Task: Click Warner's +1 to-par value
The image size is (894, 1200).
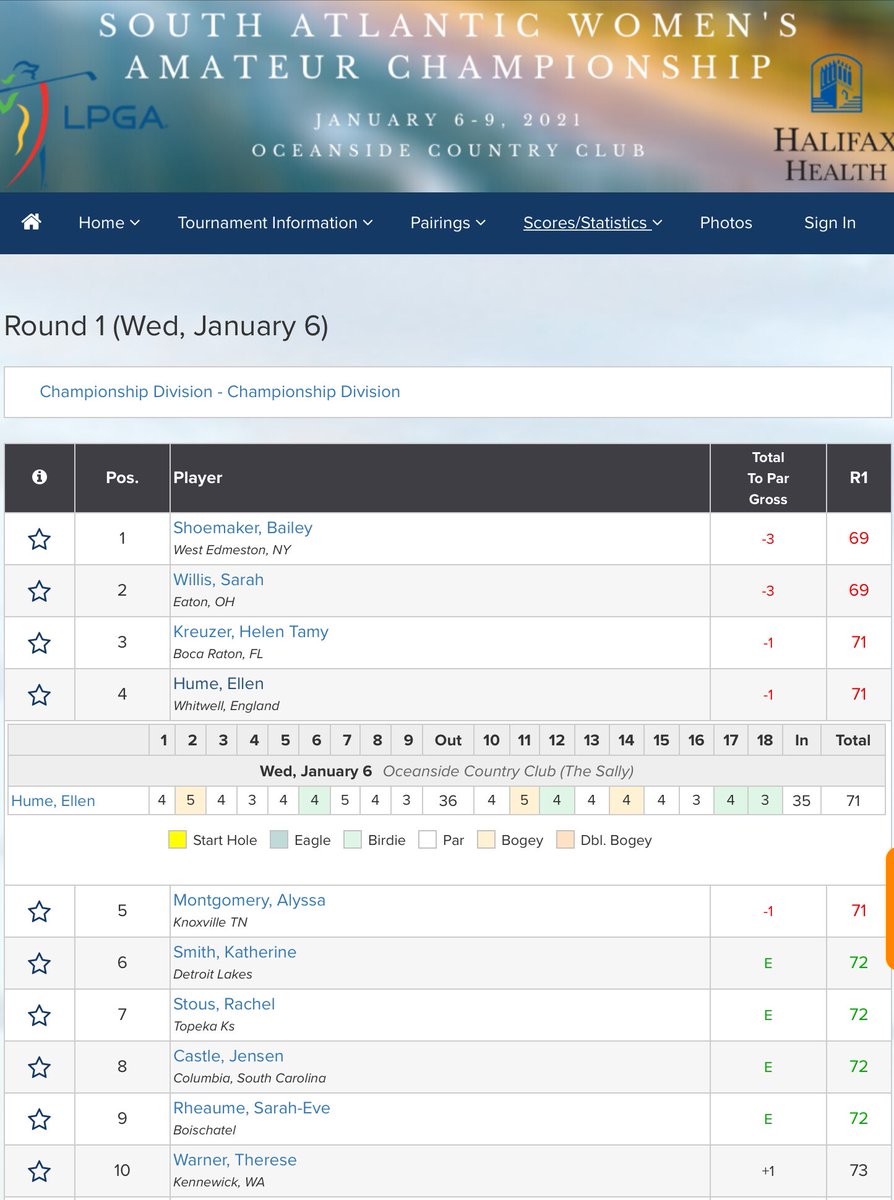Action: pos(768,1171)
